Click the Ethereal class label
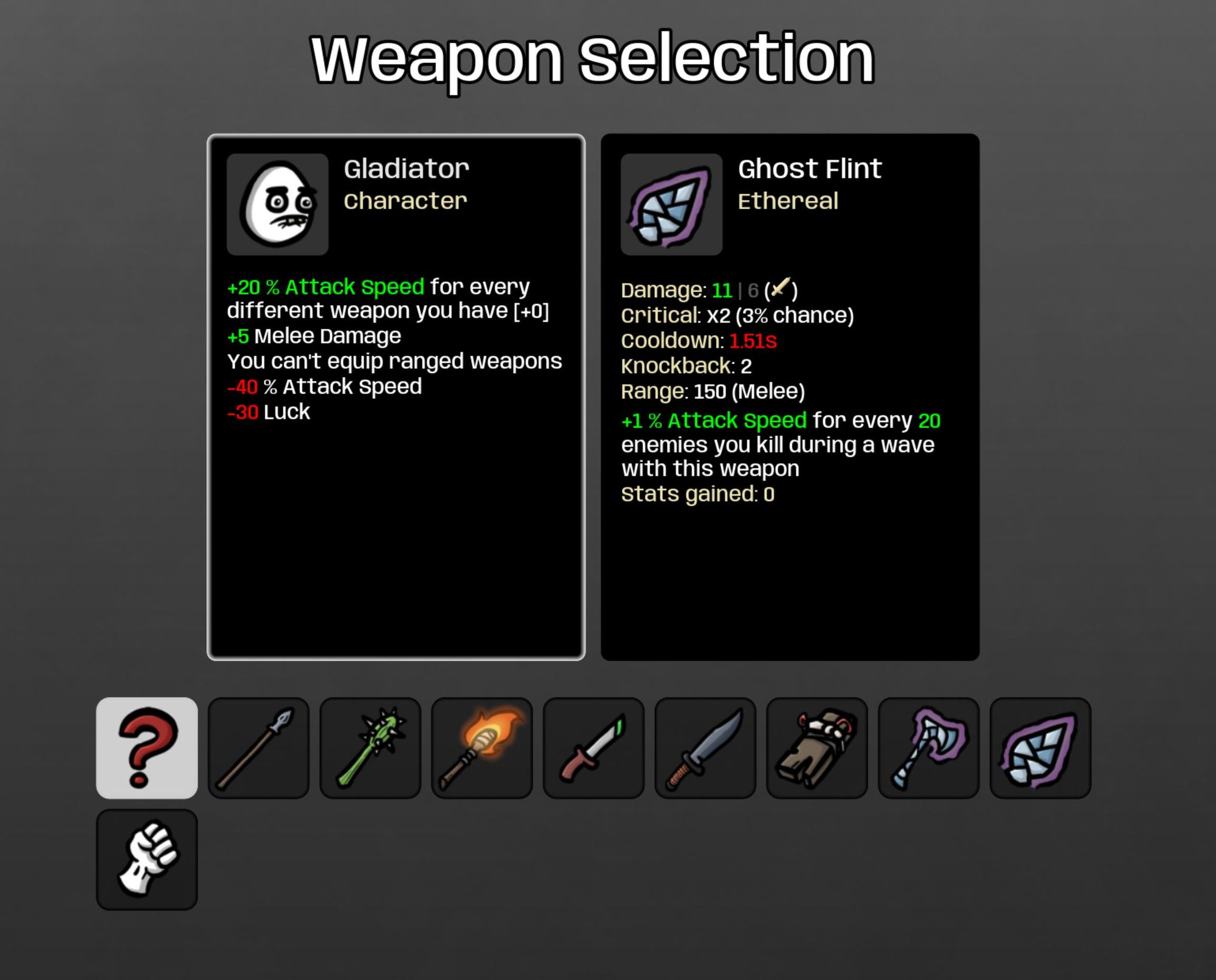 [788, 201]
